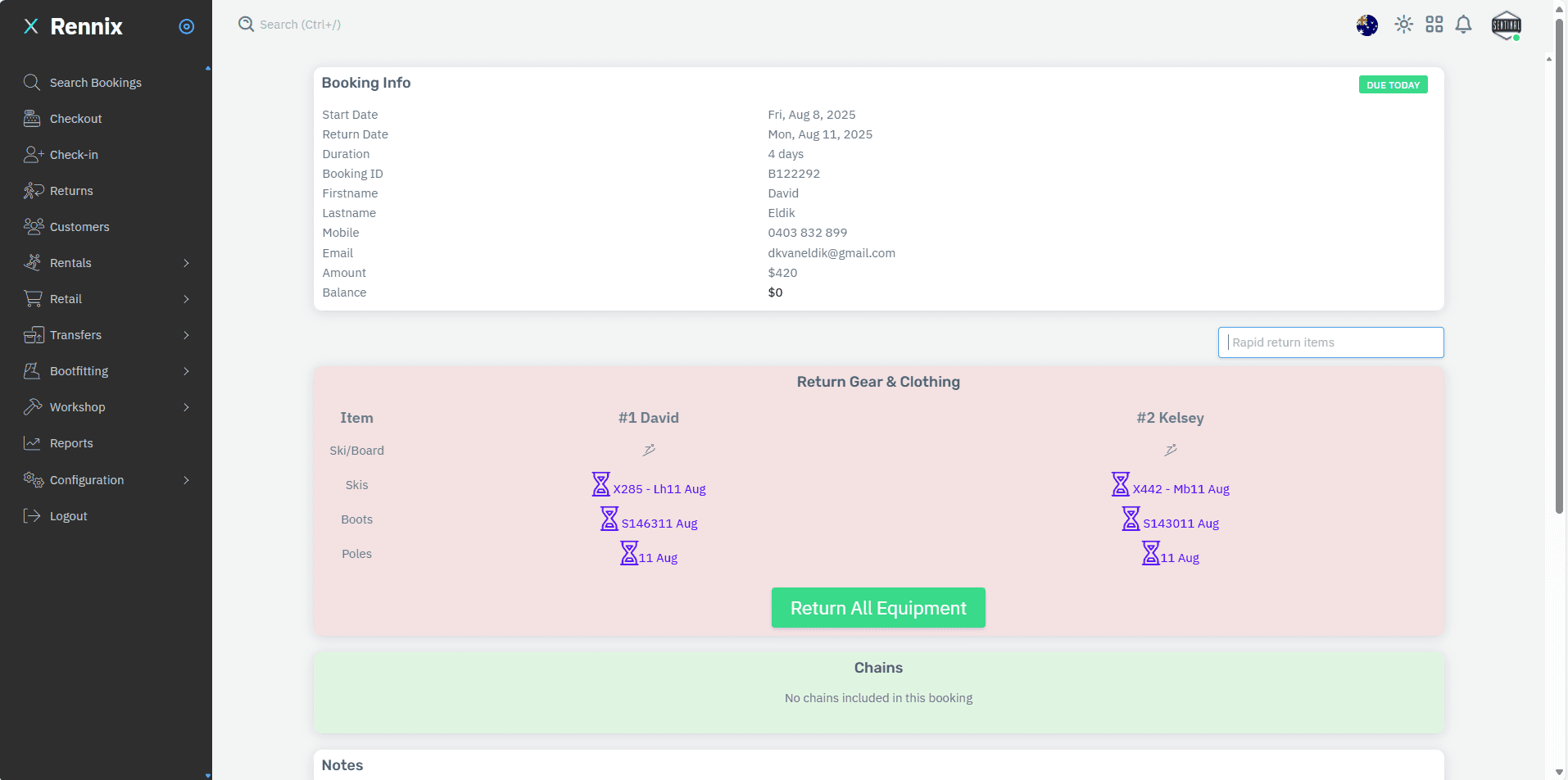Screen dimensions: 1568x780
Task: Expand the Workshop submenu chevron
Action: click(187, 407)
